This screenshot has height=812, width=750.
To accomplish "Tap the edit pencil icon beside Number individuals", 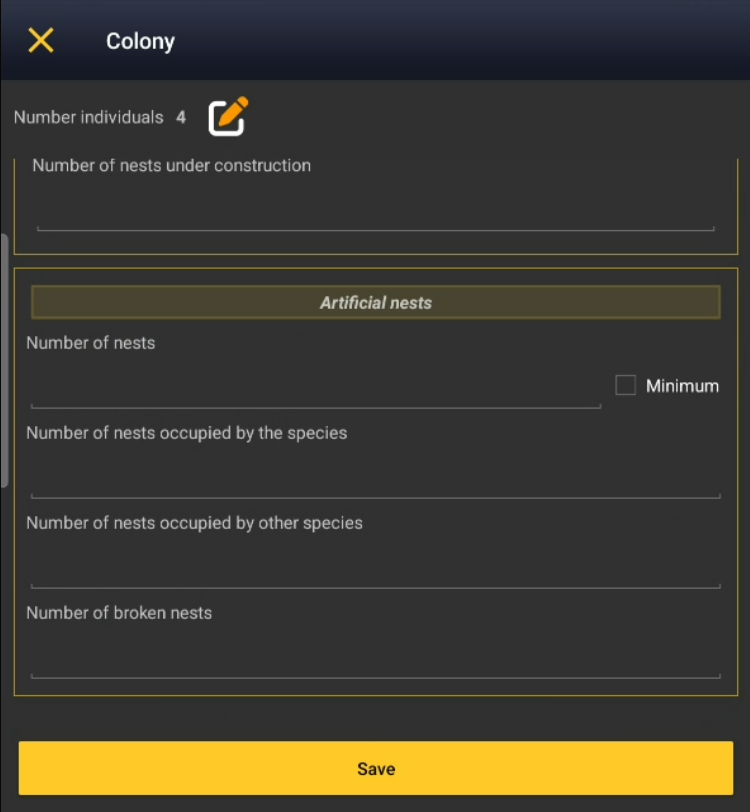I will tap(228, 116).
